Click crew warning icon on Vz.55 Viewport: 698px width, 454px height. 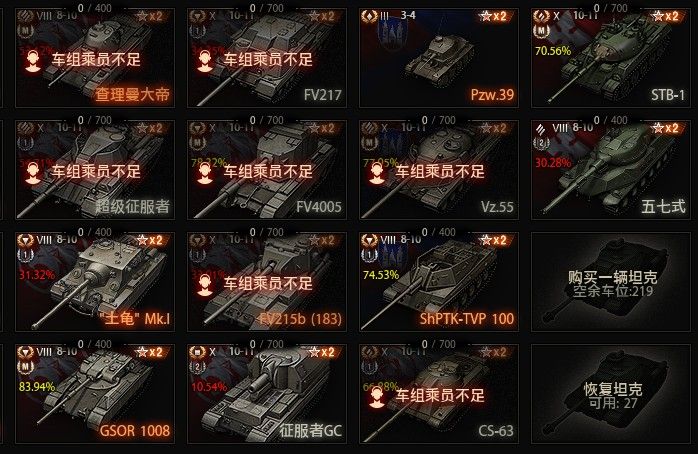coord(377,173)
